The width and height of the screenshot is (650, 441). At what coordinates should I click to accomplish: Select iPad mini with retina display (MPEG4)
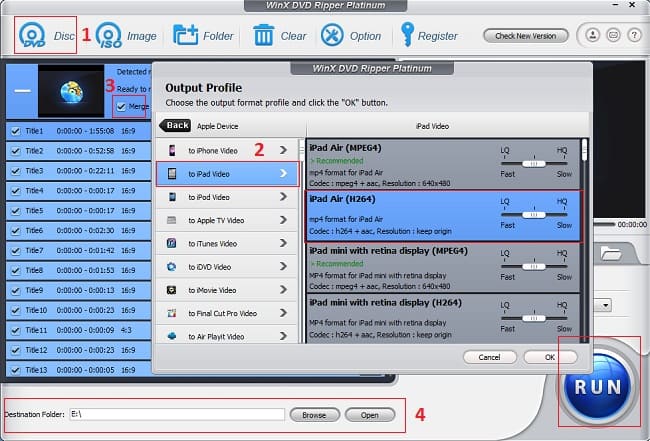pos(443,268)
